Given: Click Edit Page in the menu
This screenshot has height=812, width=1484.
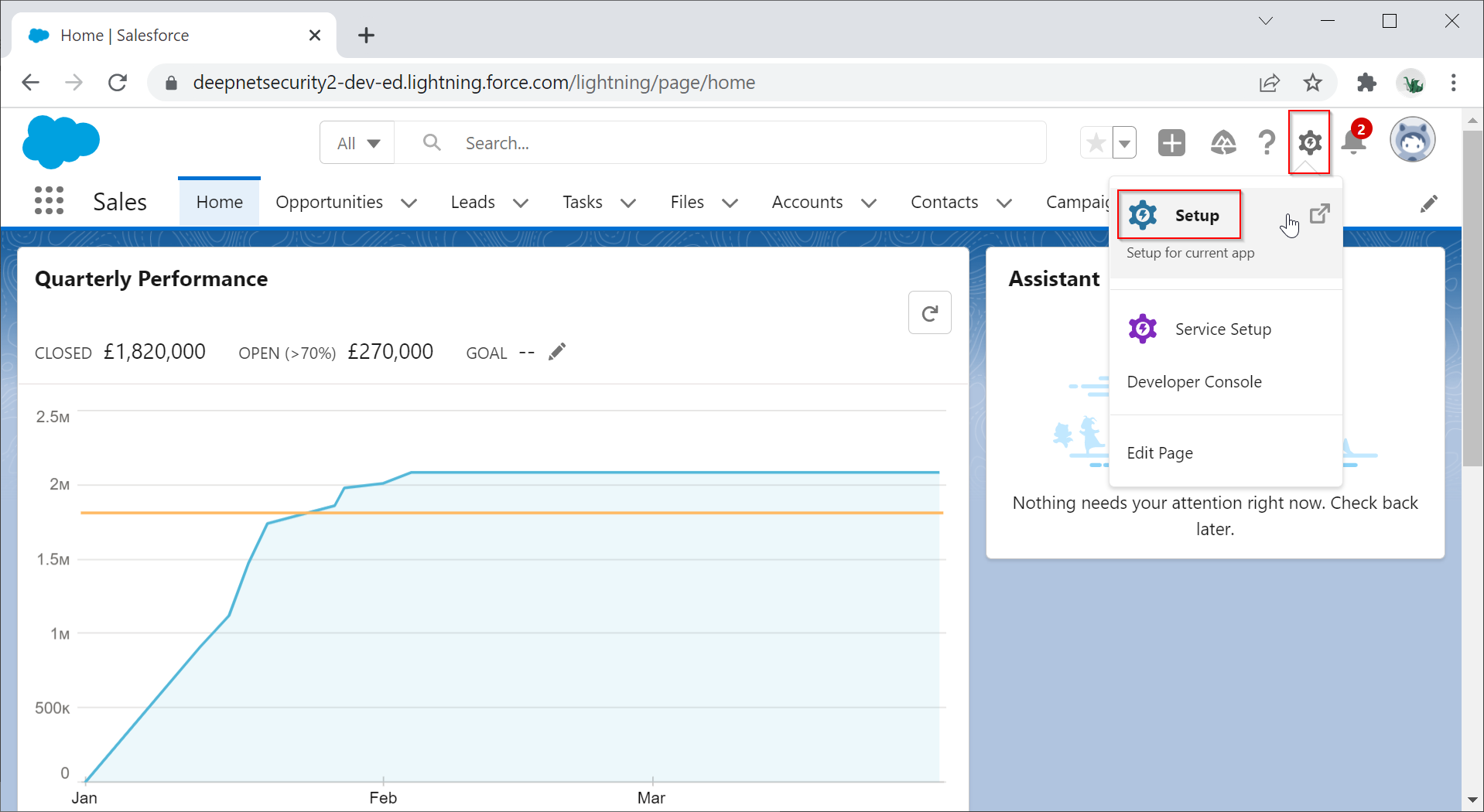Looking at the screenshot, I should [1159, 453].
